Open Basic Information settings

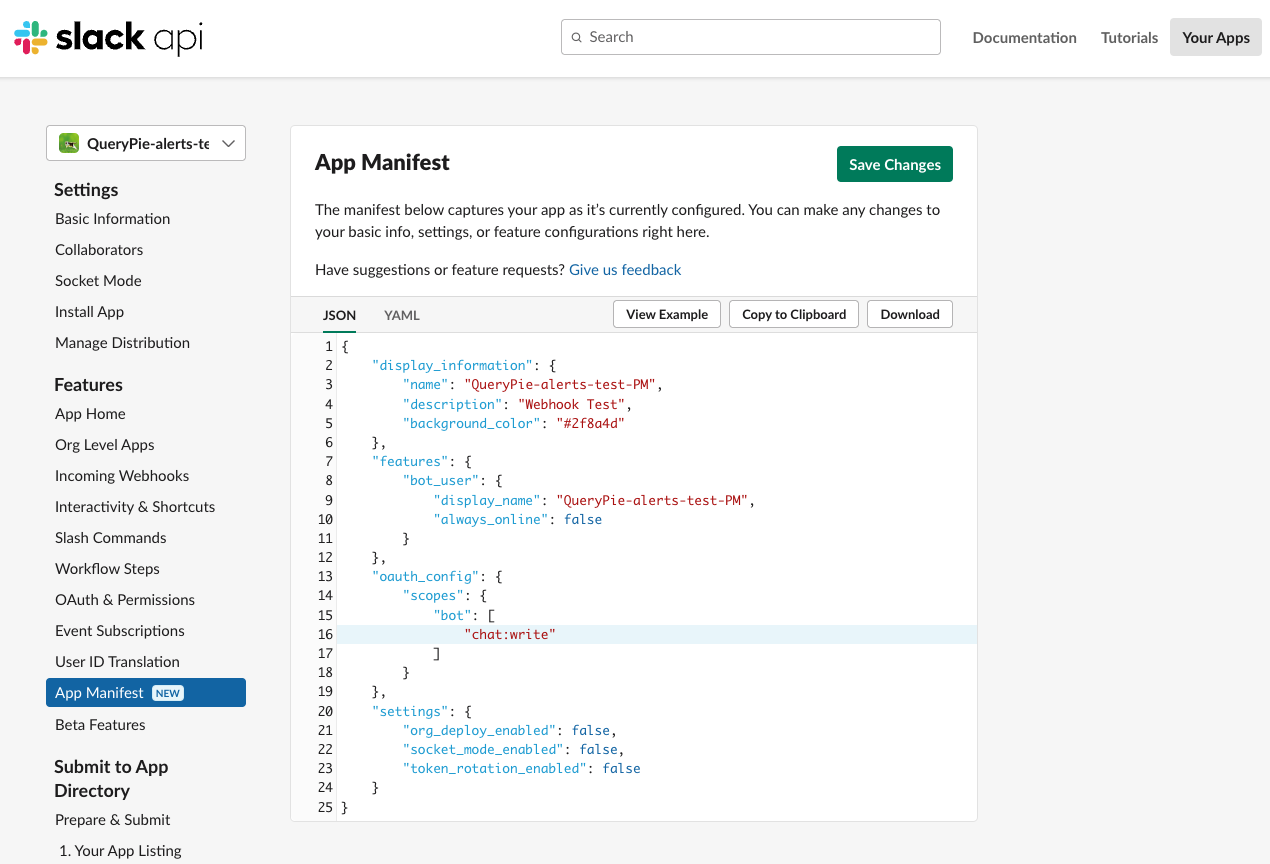[x=112, y=219]
